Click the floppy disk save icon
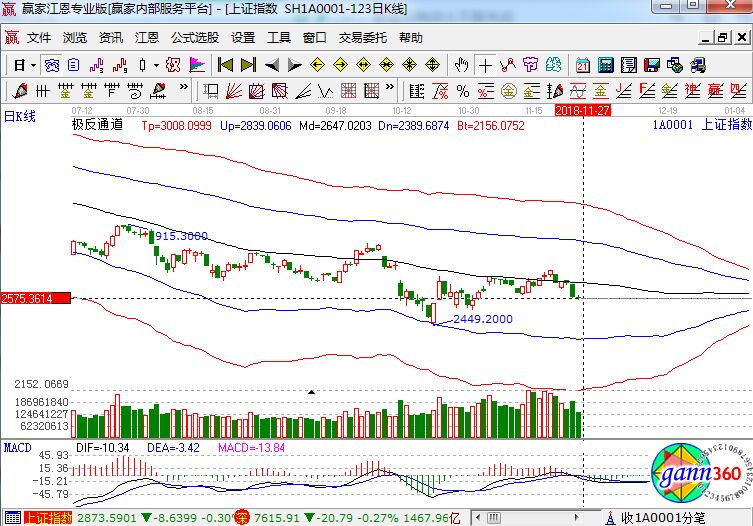The image size is (753, 526). pyautogui.click(x=652, y=65)
